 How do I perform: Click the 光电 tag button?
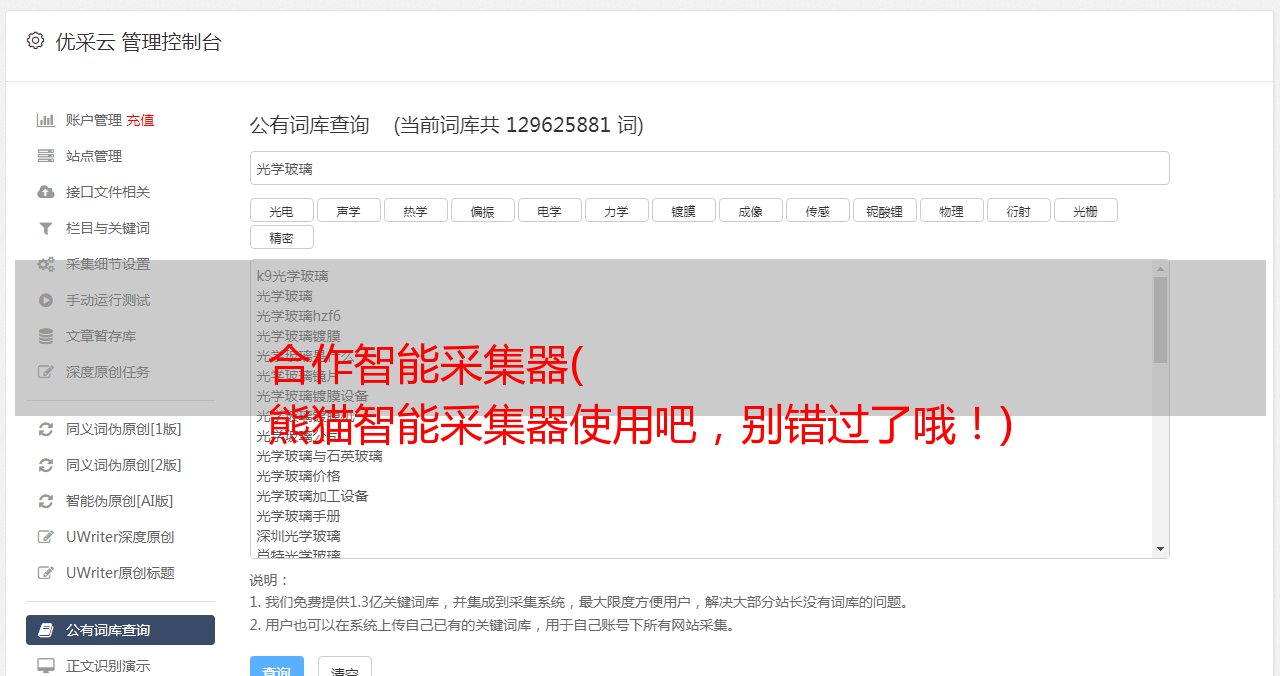point(281,210)
